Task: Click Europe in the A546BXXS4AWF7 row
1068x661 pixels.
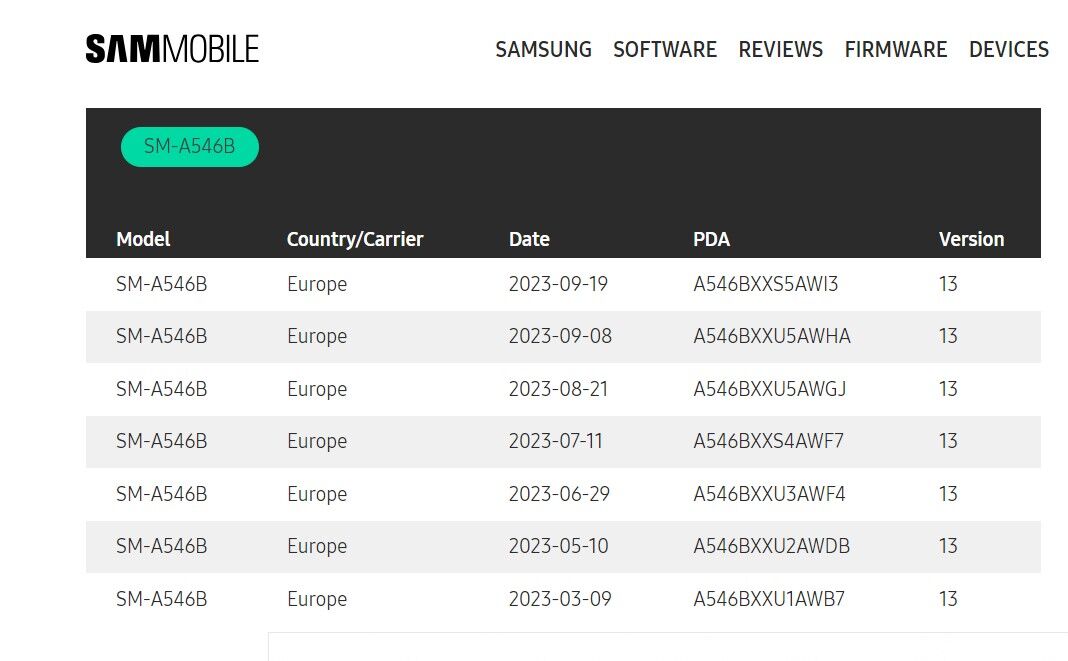Action: [317, 442]
